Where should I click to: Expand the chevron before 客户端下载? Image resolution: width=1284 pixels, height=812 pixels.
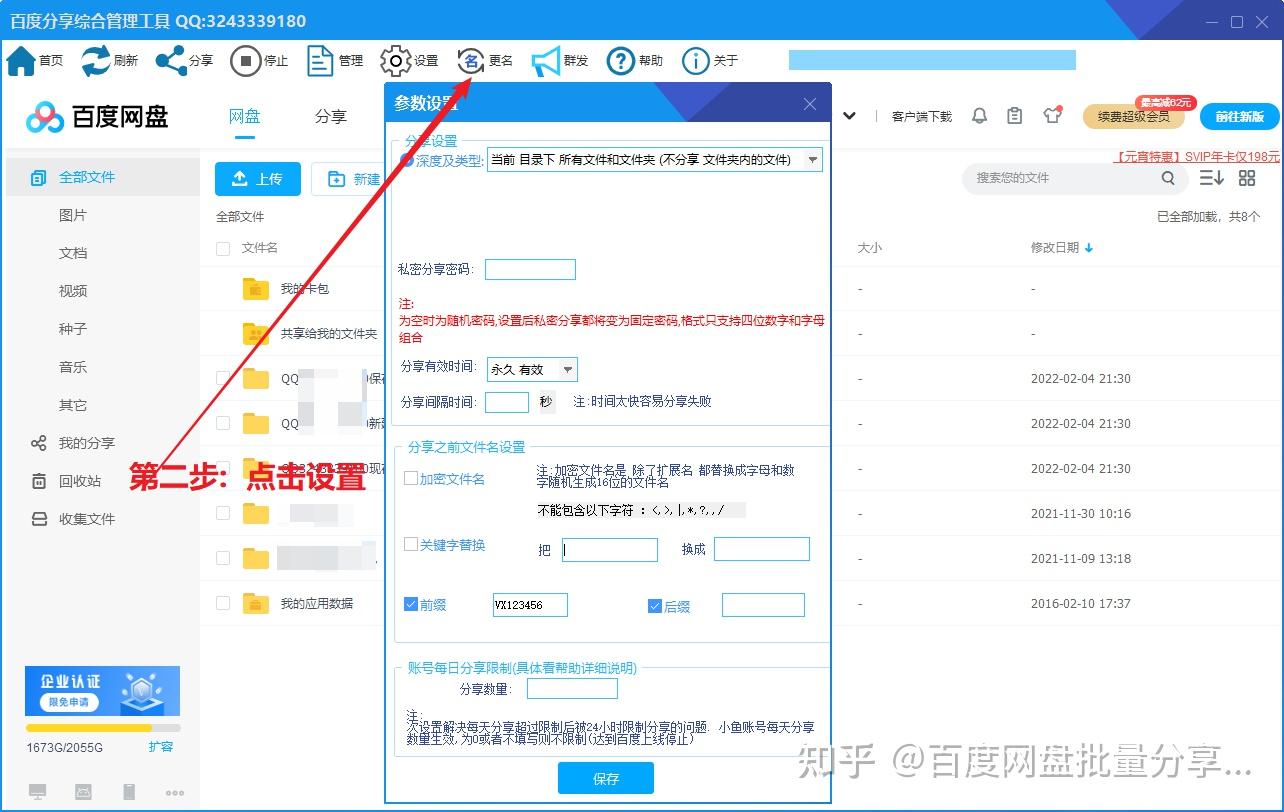point(850,116)
